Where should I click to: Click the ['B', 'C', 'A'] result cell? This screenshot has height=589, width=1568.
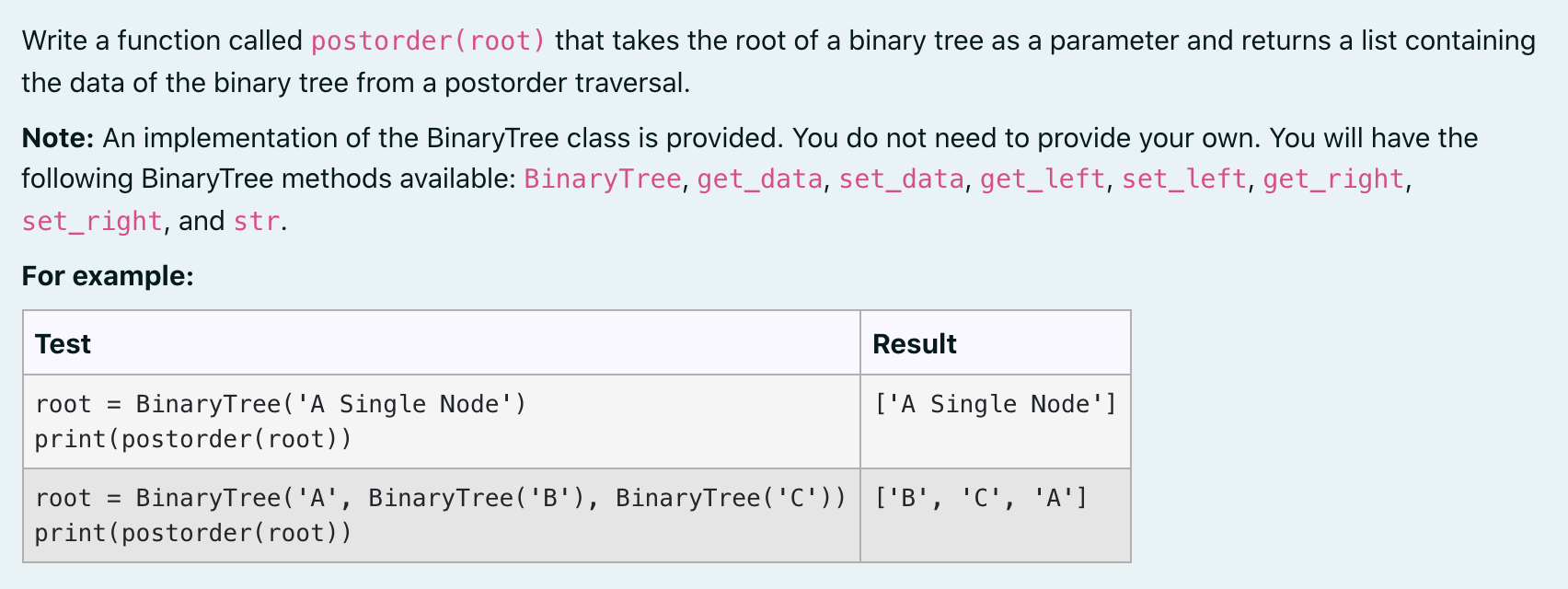996,515
